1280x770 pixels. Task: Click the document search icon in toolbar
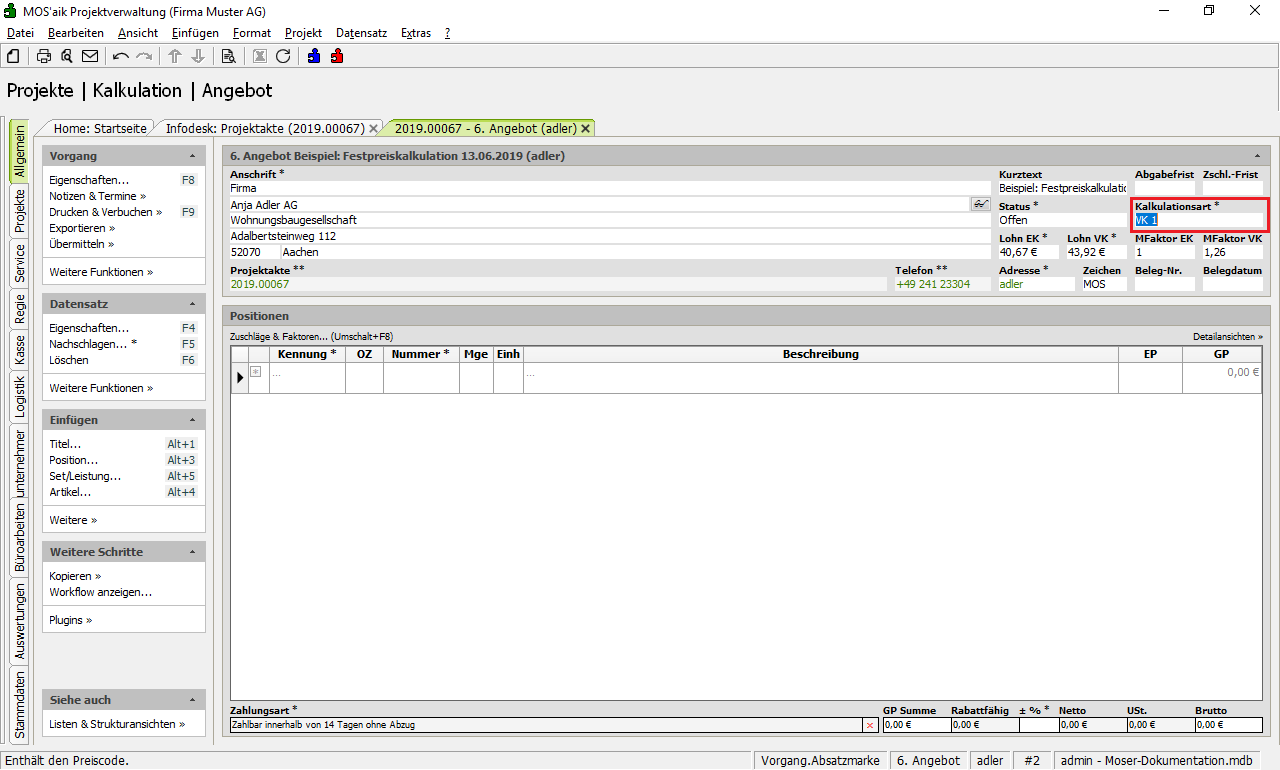pyautogui.click(x=228, y=56)
